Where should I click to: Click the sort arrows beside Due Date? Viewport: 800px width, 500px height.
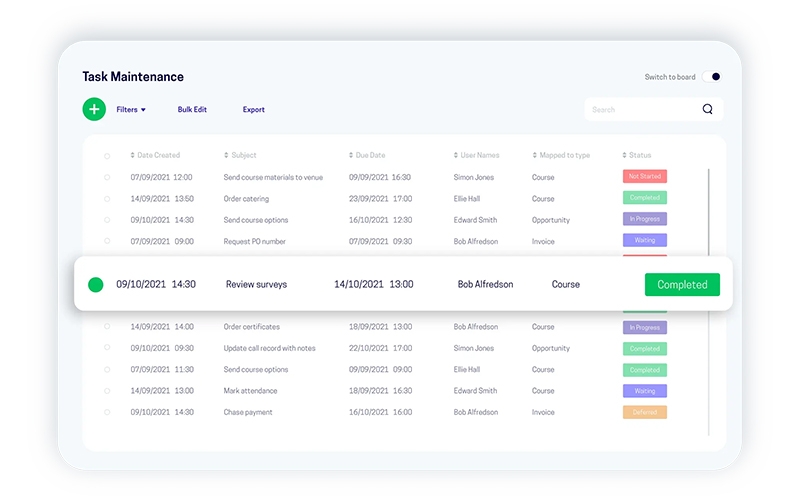point(351,156)
